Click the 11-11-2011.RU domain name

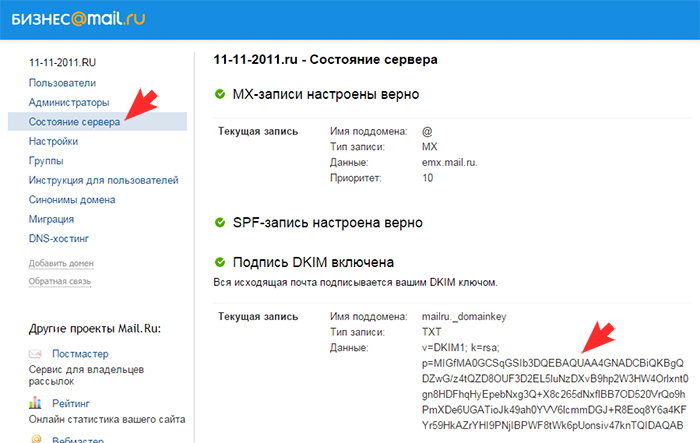(62, 63)
